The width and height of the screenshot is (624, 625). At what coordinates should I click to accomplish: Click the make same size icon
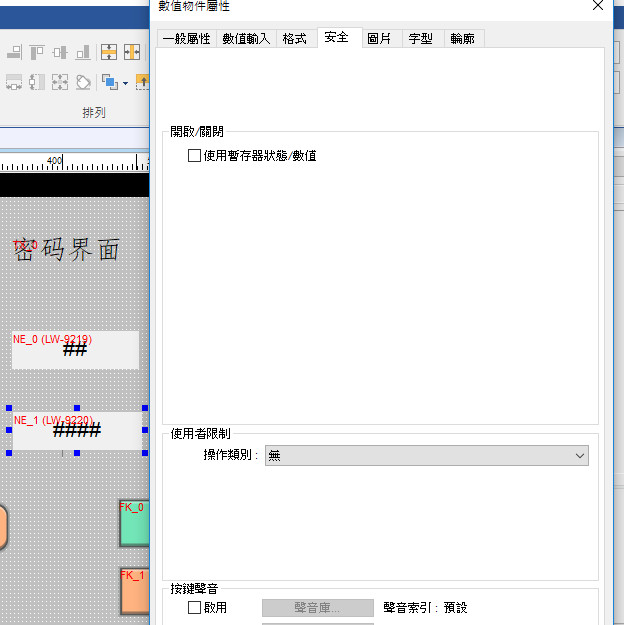coord(60,82)
